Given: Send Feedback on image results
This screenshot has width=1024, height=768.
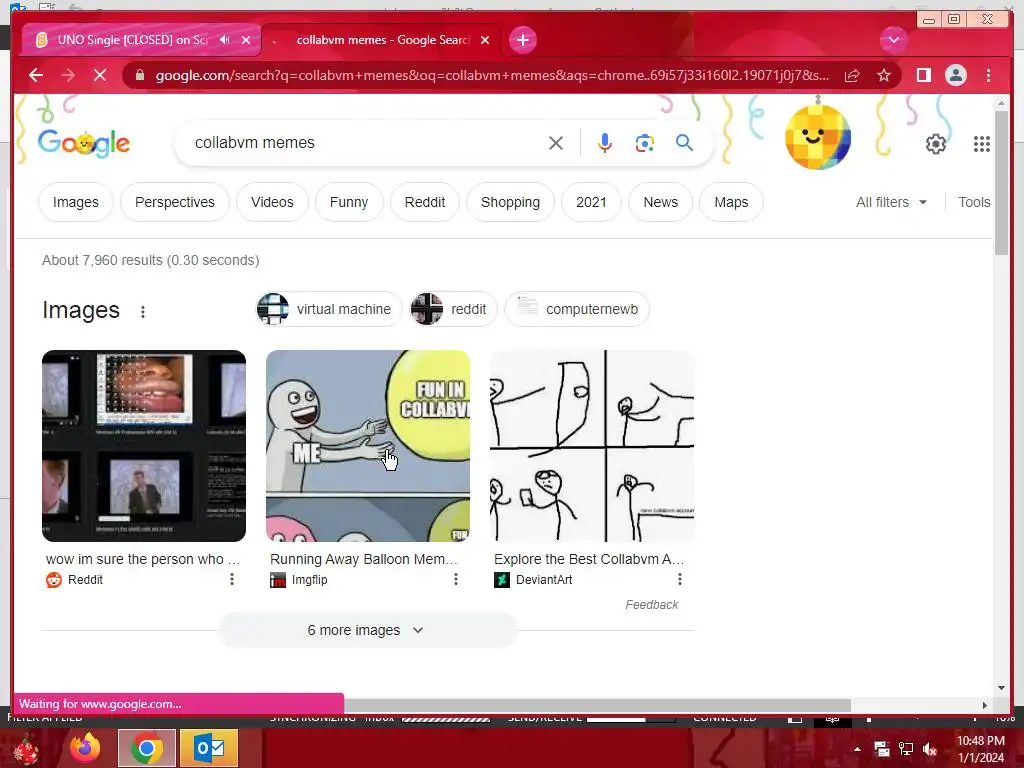Looking at the screenshot, I should 652,605.
